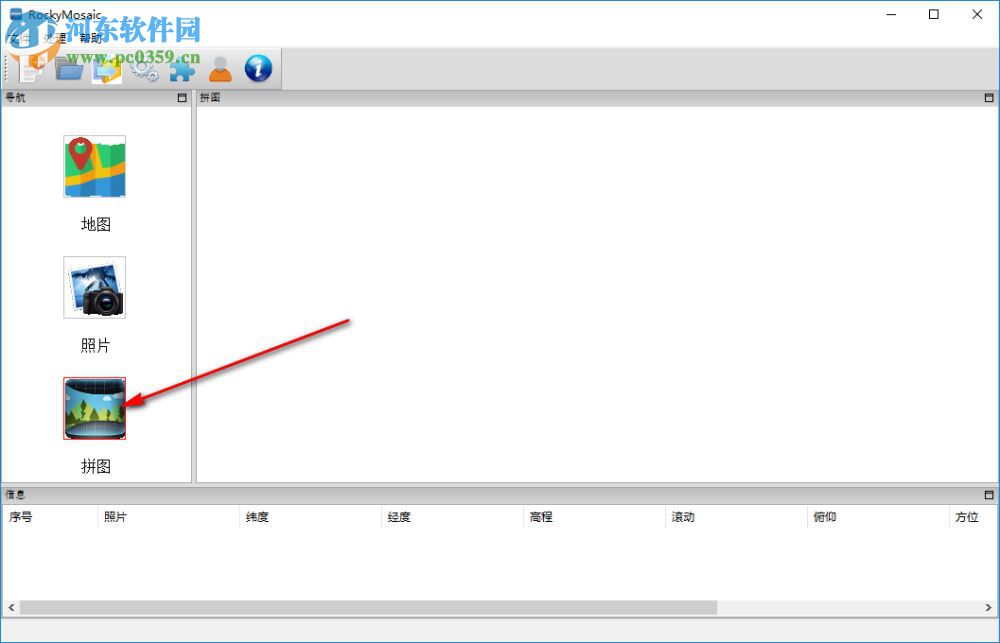The image size is (1000, 643).
Task: Click the 地图 label text
Action: pyautogui.click(x=96, y=224)
